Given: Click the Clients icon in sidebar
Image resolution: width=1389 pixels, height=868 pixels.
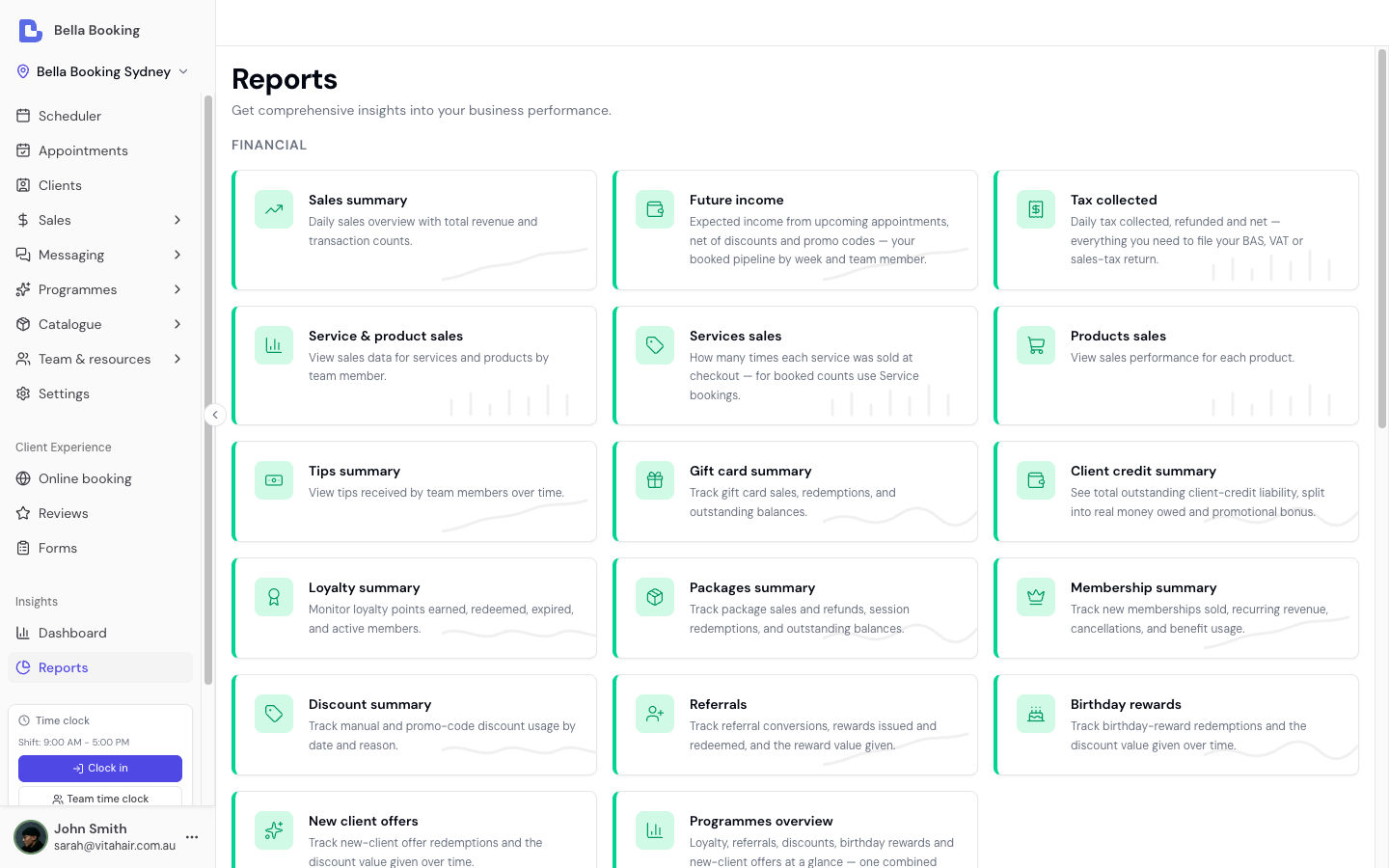Looking at the screenshot, I should 23,185.
